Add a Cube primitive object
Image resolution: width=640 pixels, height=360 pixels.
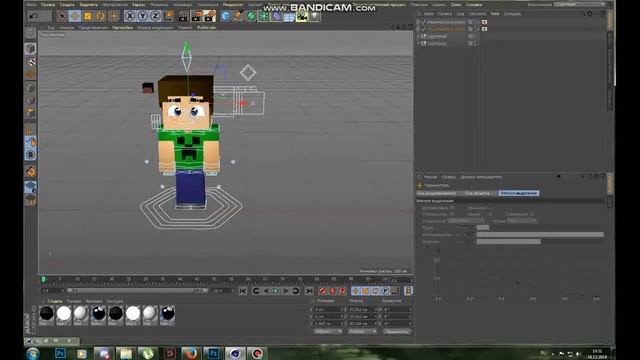click(225, 16)
